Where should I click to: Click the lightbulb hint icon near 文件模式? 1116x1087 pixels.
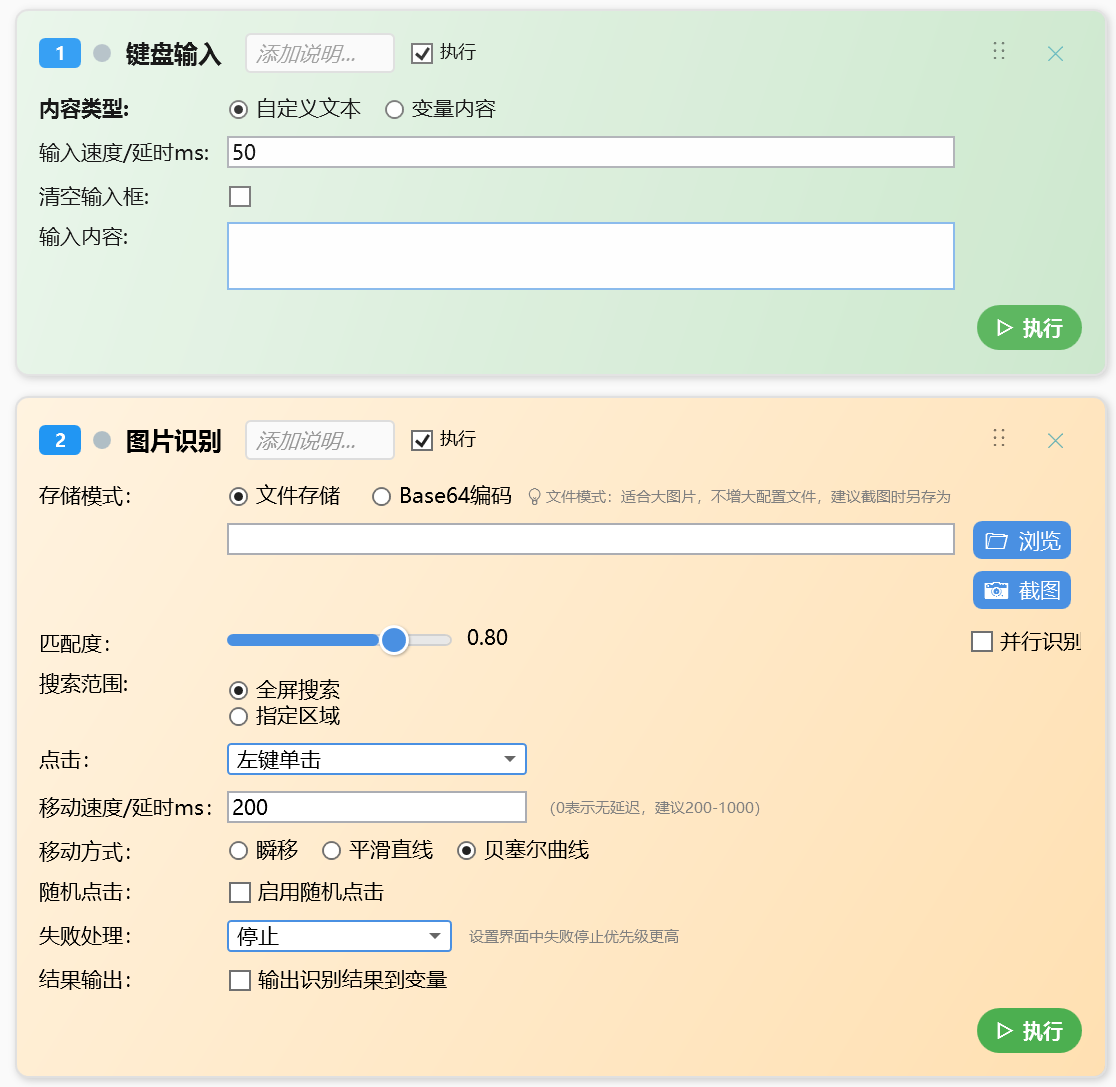[x=534, y=496]
